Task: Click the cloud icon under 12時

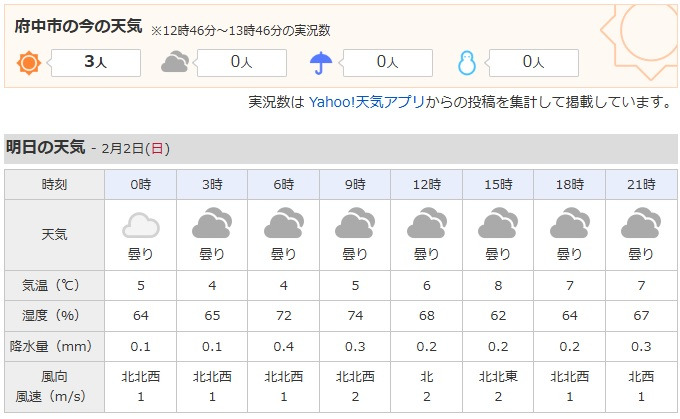Action: [x=427, y=223]
